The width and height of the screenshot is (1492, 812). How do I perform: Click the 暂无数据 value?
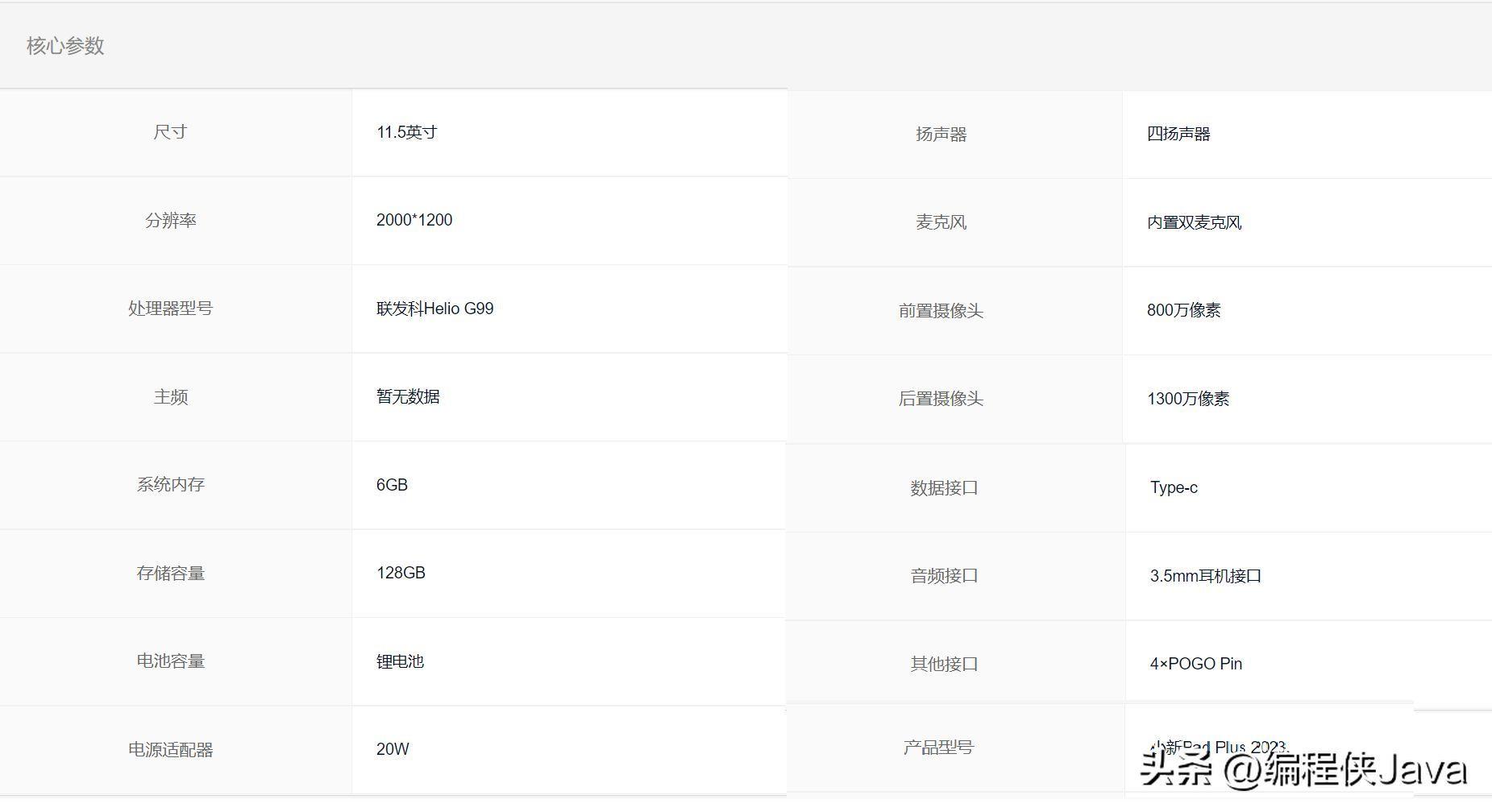pos(408,396)
